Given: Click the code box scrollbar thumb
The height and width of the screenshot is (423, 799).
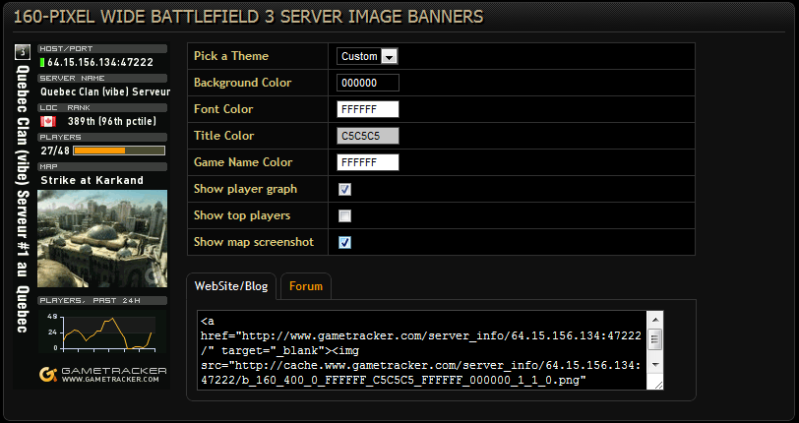Looking at the screenshot, I should 655,339.
